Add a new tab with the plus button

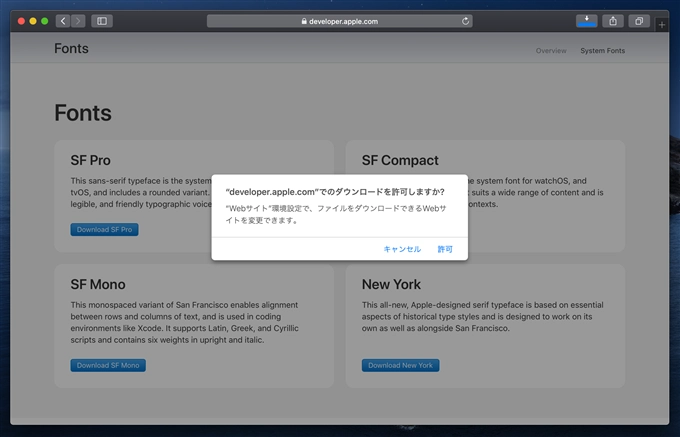pyautogui.click(x=662, y=25)
